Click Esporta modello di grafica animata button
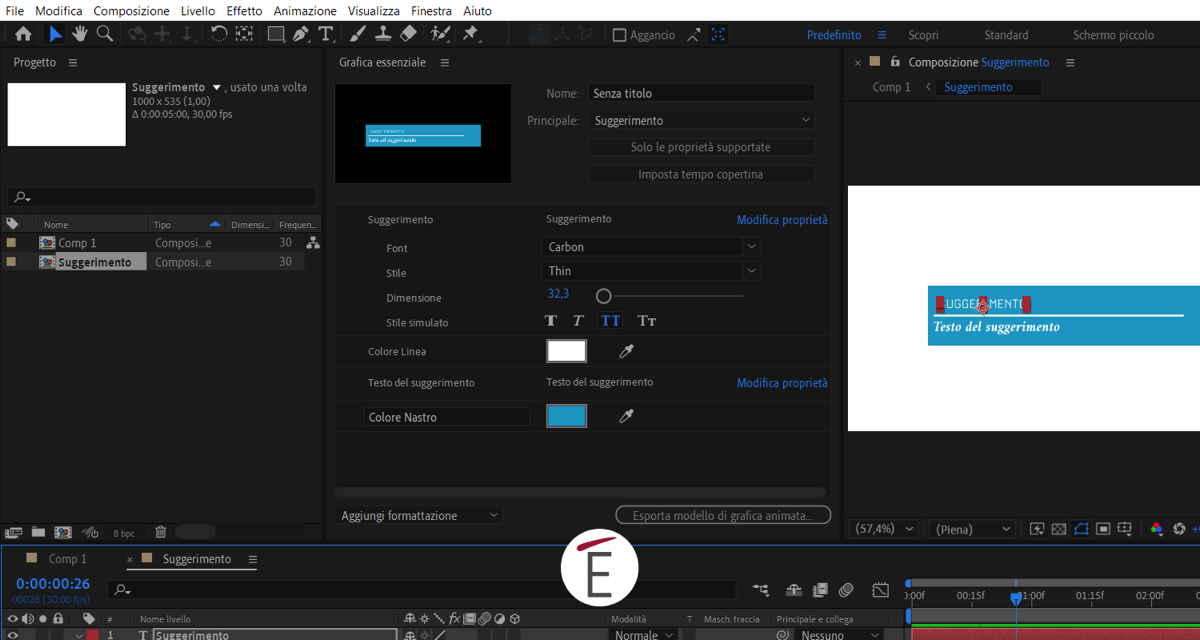Viewport: 1200px width, 640px height. tap(723, 516)
